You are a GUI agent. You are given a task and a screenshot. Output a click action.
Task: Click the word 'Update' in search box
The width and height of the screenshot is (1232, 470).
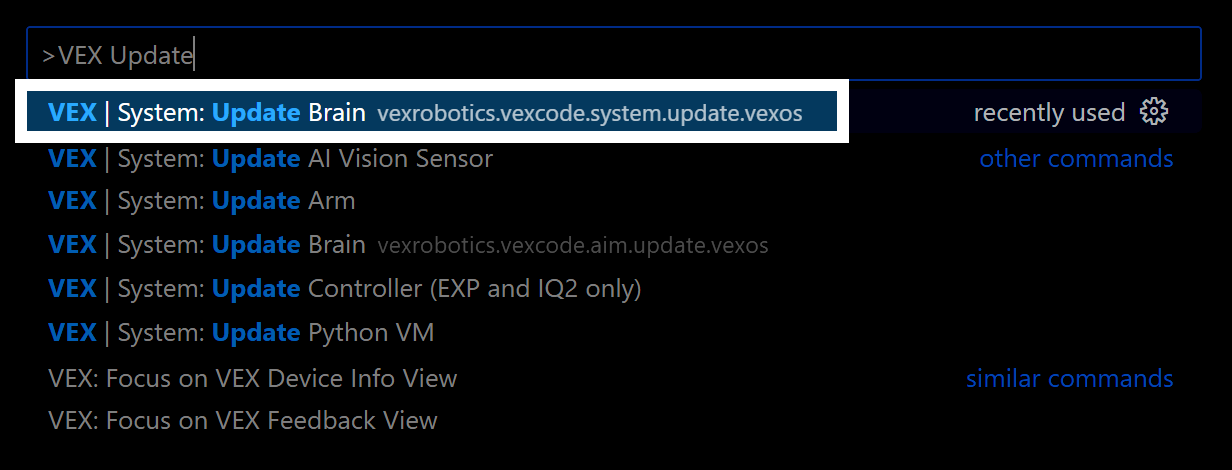click(x=151, y=55)
